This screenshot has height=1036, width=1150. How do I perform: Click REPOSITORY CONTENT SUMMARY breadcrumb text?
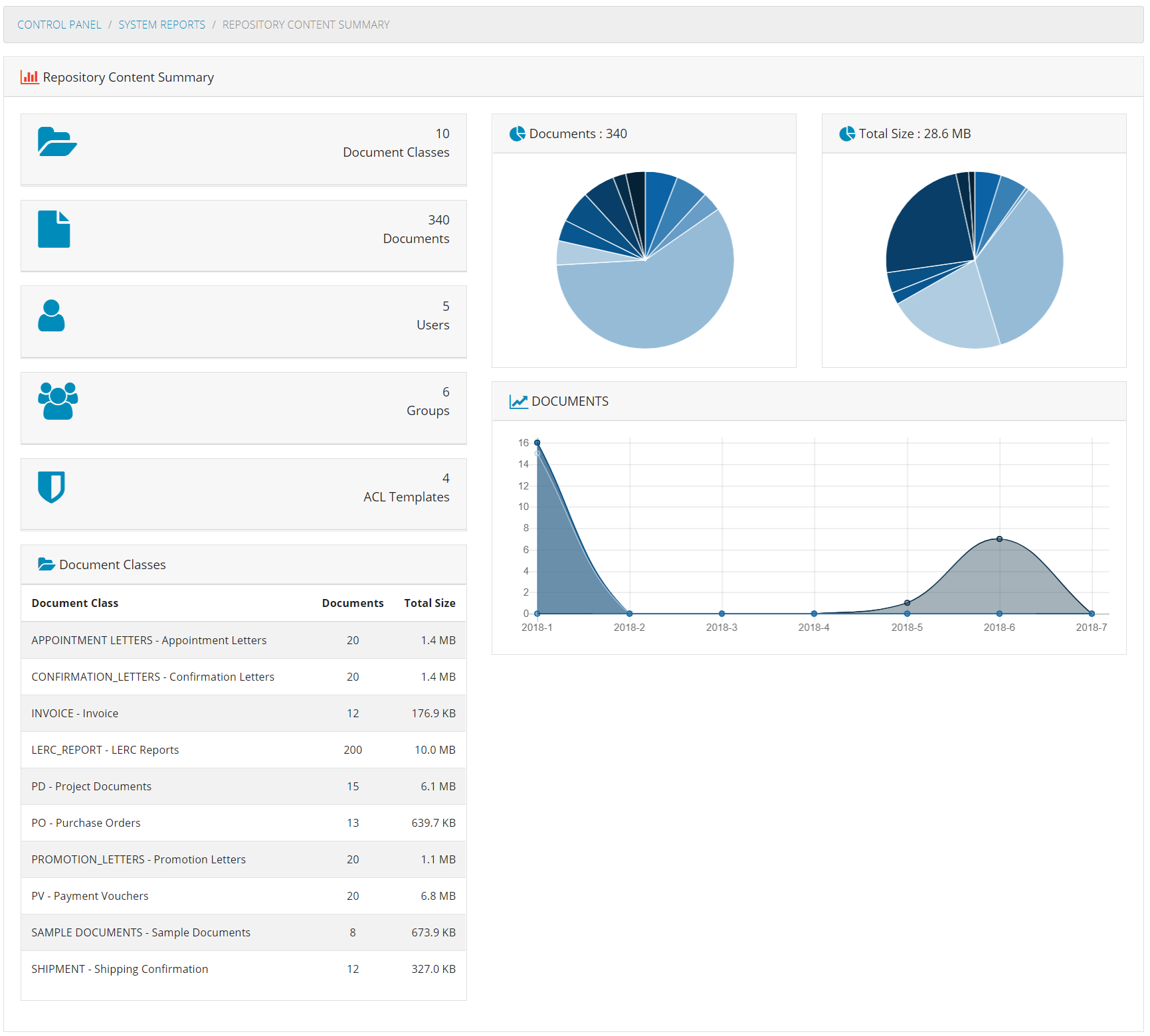(306, 25)
